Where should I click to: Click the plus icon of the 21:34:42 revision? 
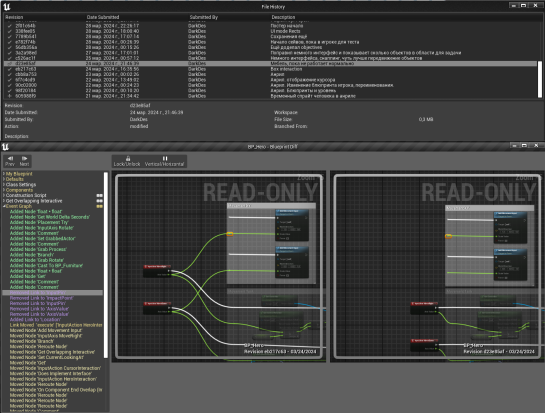[x=9, y=96]
